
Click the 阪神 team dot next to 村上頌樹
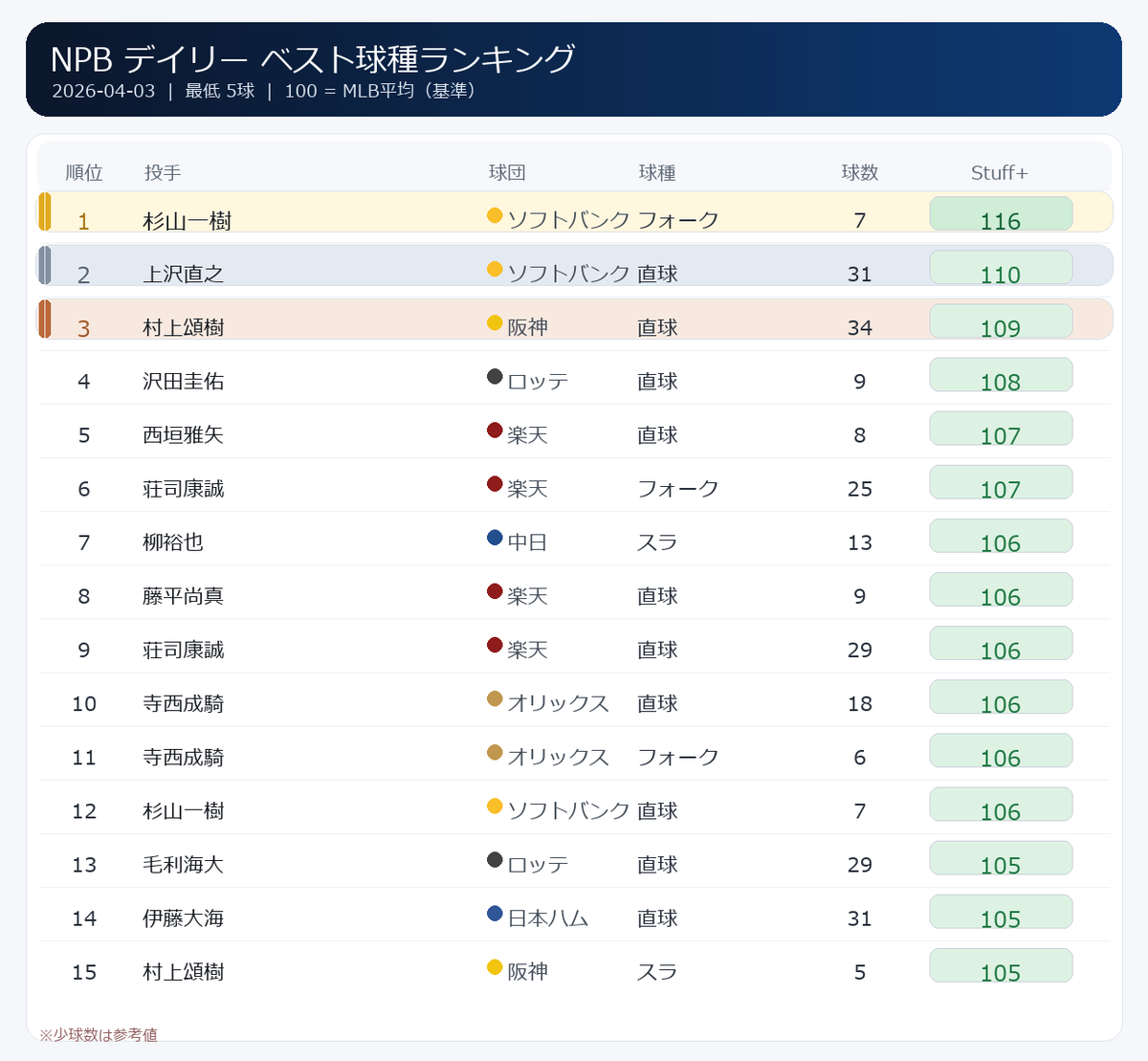[x=494, y=323]
